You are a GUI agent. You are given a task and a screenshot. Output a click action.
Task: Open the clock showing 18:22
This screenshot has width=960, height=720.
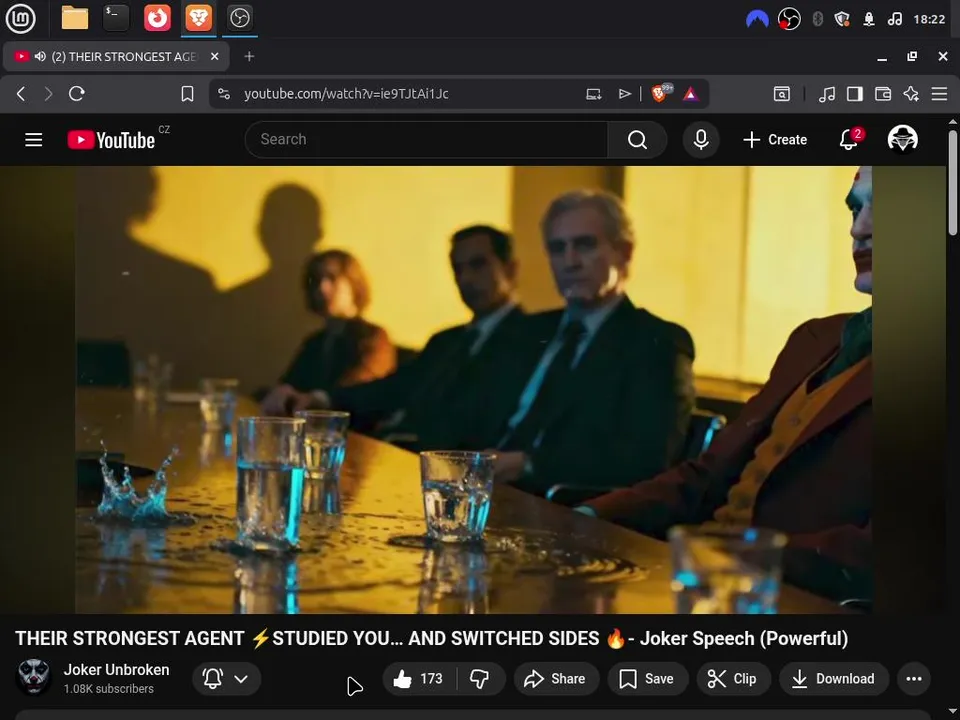(929, 20)
